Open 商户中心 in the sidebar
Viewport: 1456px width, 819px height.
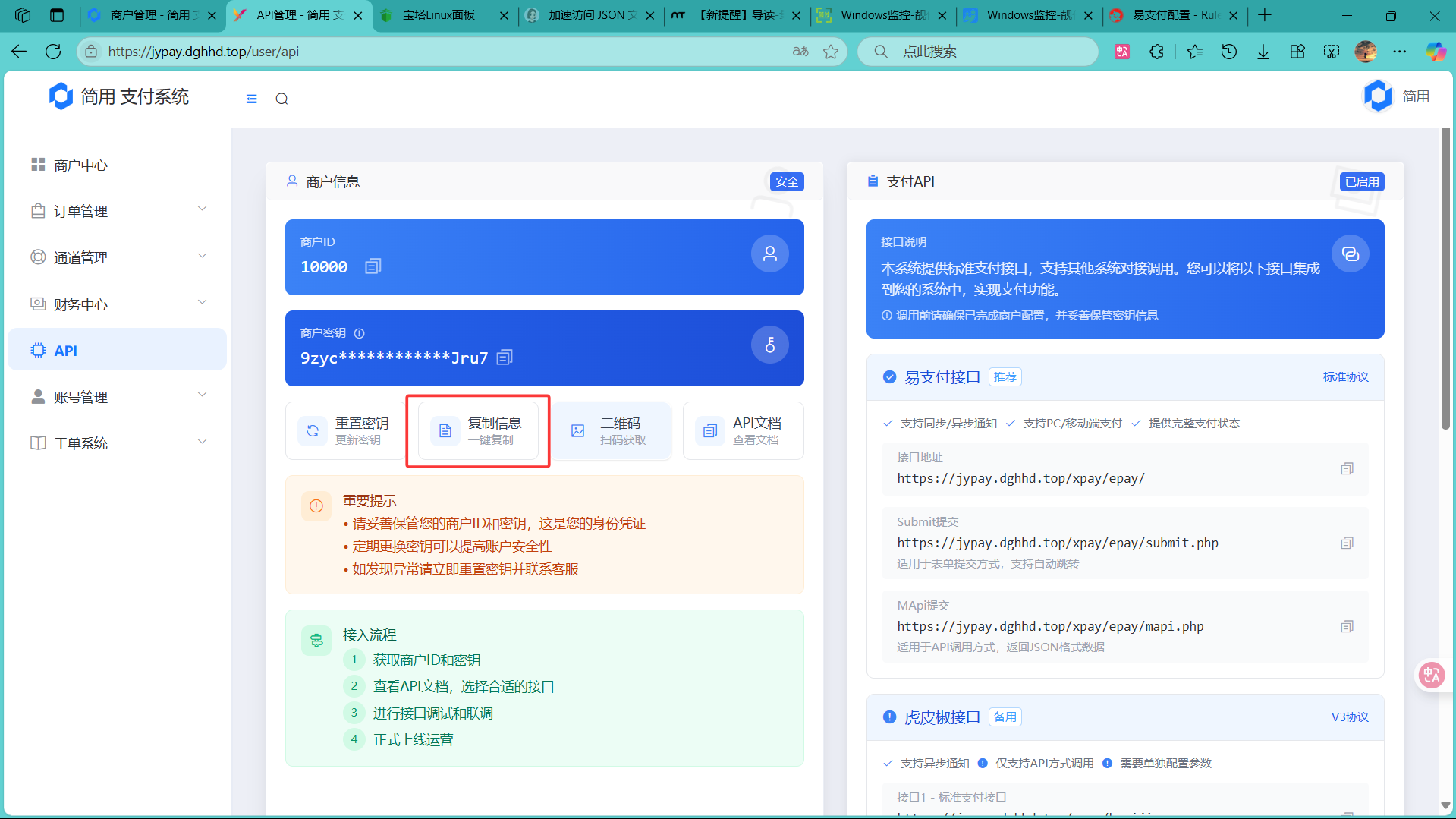pos(80,165)
